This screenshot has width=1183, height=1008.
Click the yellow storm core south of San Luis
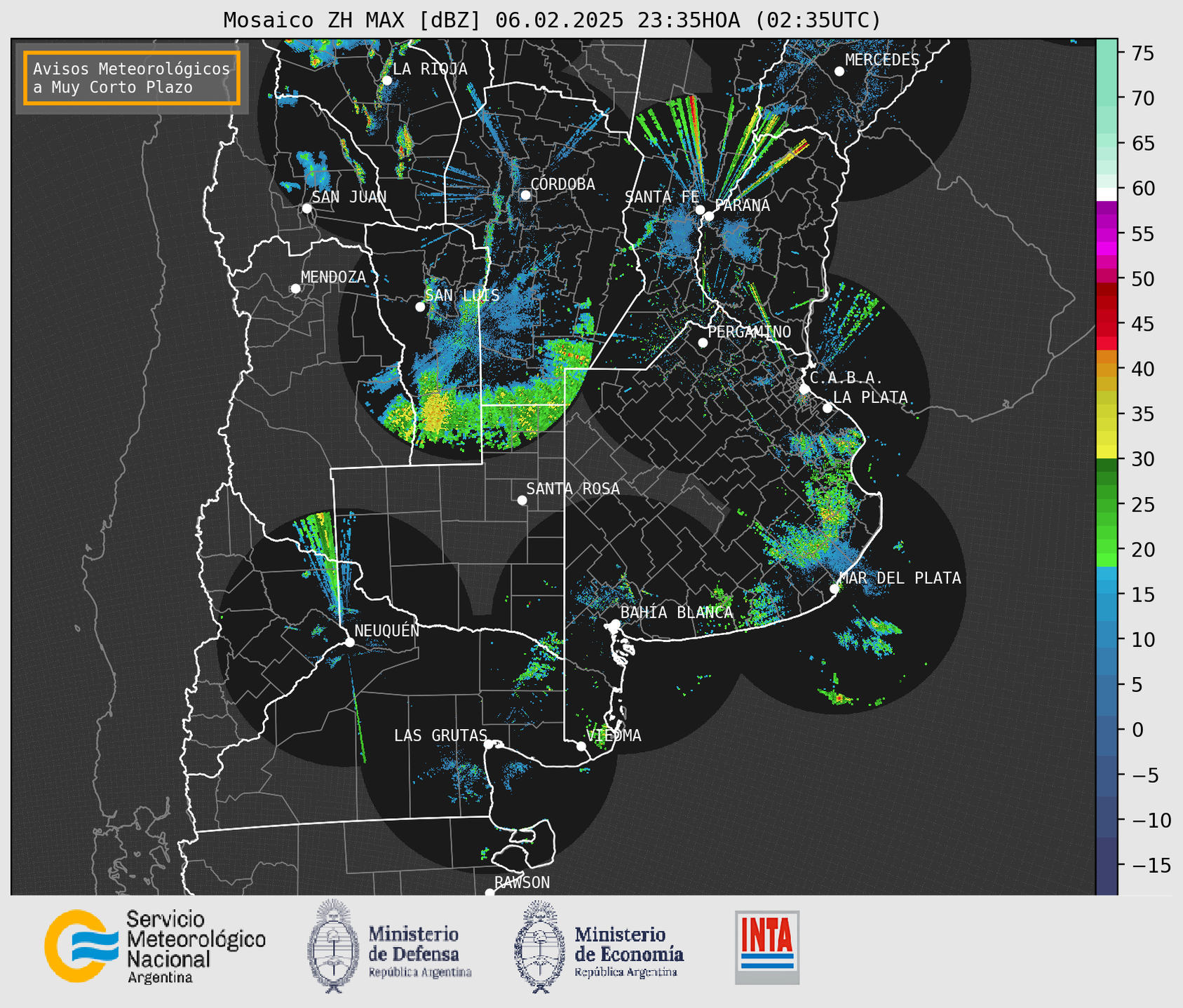435,410
